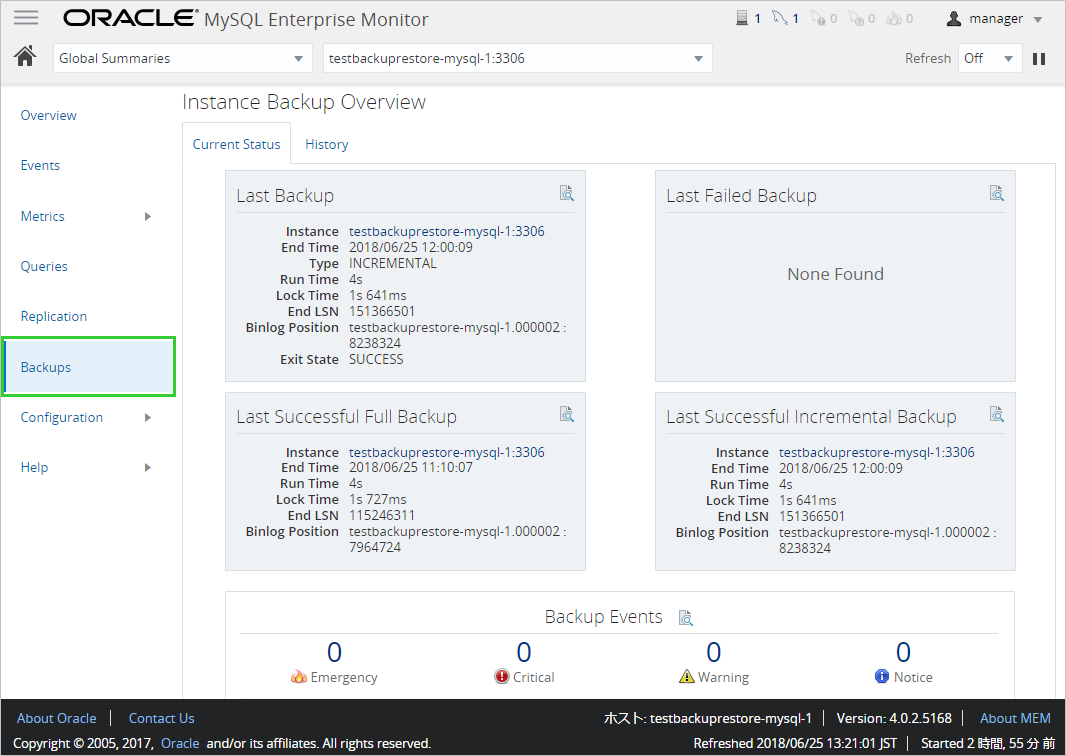Open instance link in Last Backup panel

447,231
